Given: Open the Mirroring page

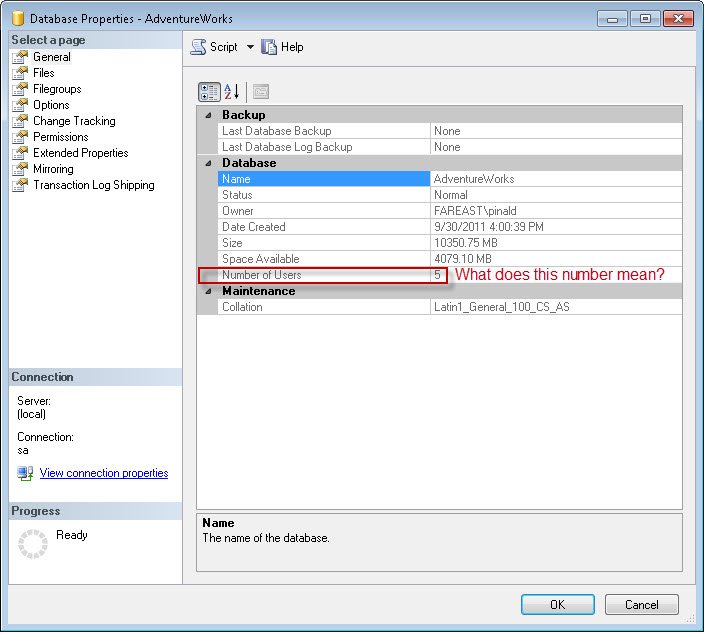Looking at the screenshot, I should (x=53, y=169).
